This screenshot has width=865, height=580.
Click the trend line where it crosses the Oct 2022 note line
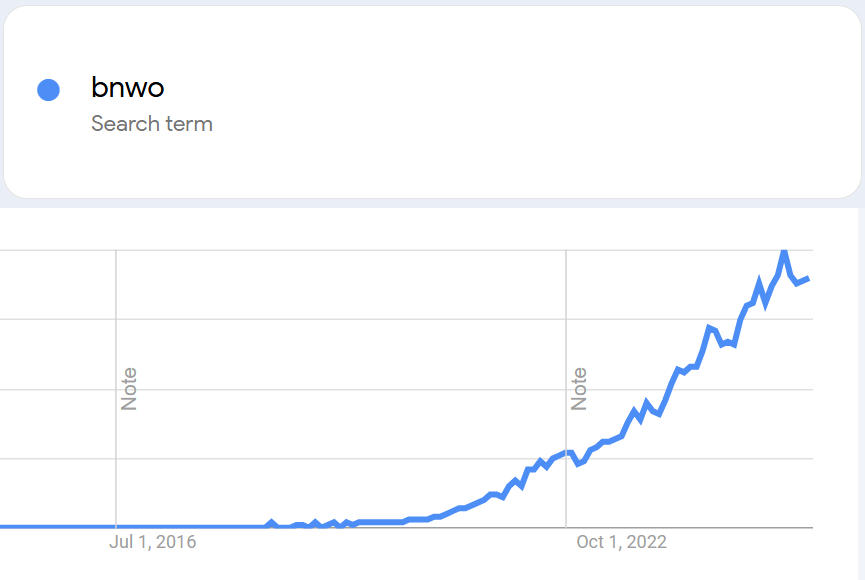[566, 453]
